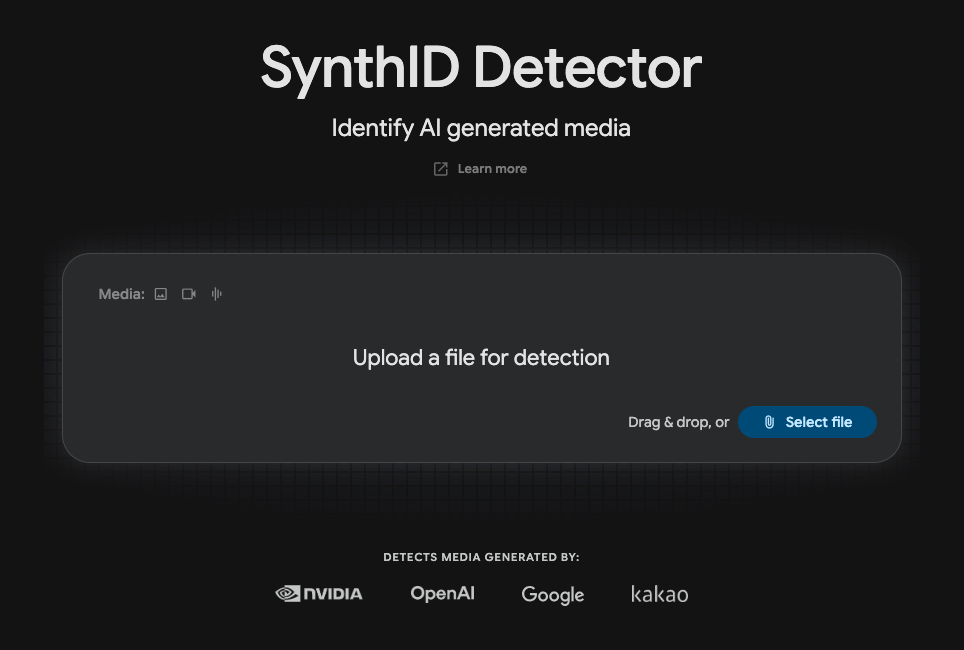Click the paperclip icon in Select file

tap(769, 422)
